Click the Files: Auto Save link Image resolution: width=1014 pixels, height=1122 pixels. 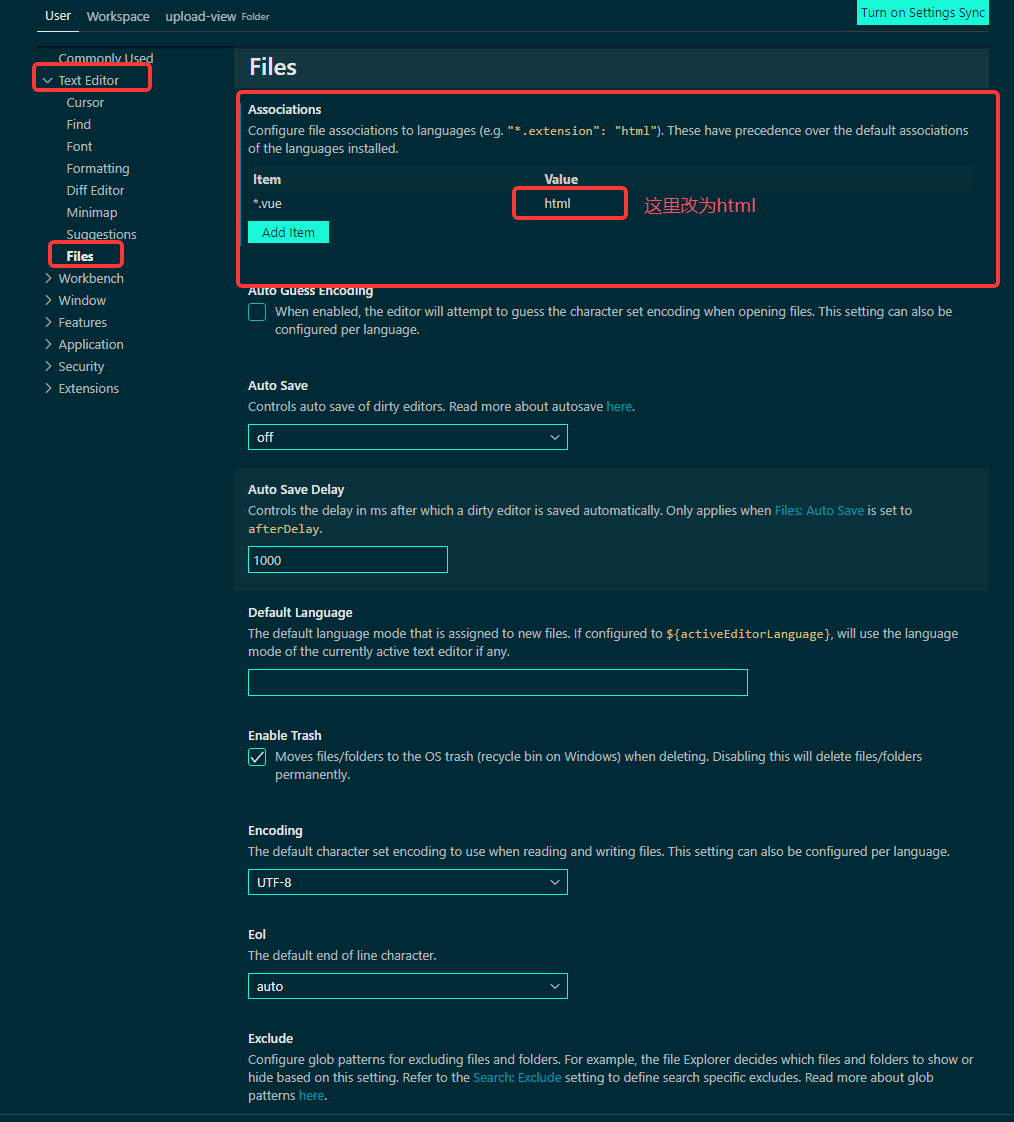click(x=819, y=510)
